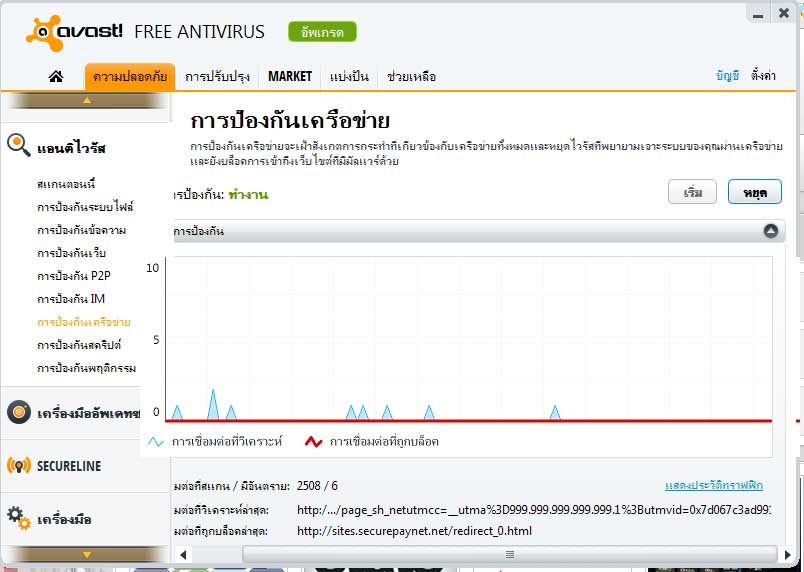
Task: Click the เริ่ม start button
Action: [x=692, y=192]
